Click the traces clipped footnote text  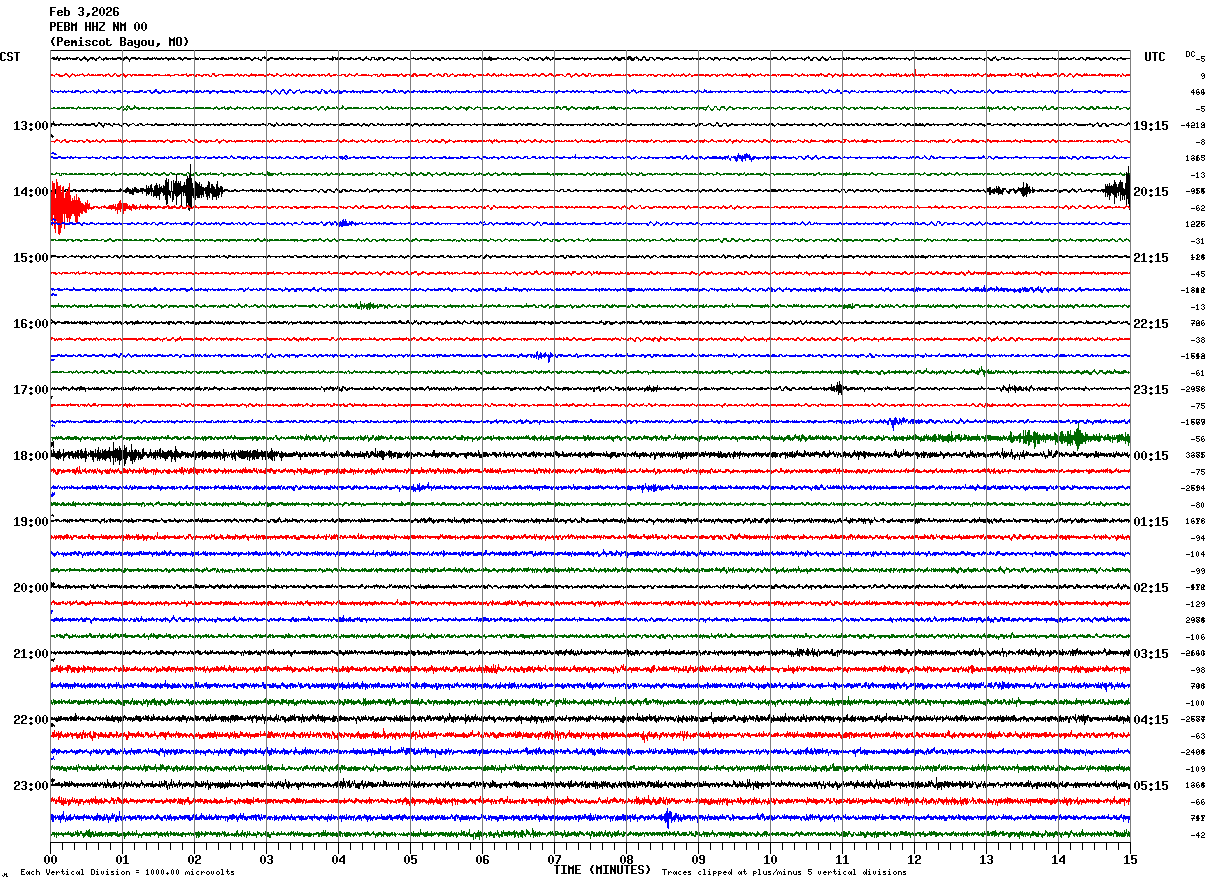tap(784, 872)
